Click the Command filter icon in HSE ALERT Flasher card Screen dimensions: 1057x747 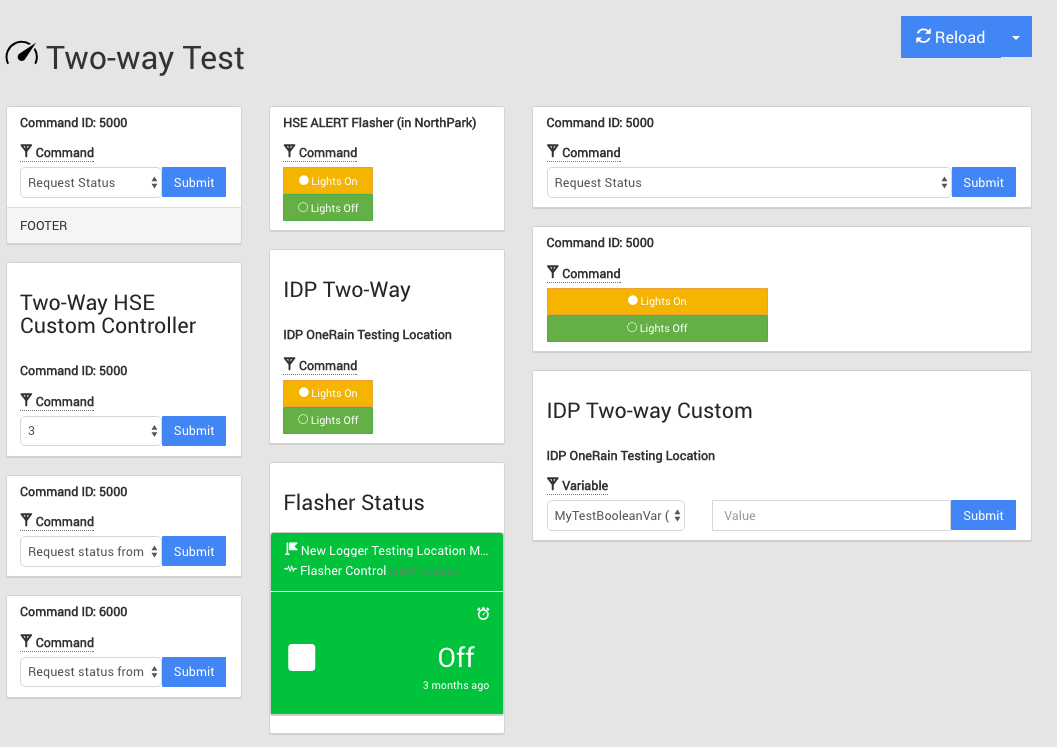click(290, 152)
